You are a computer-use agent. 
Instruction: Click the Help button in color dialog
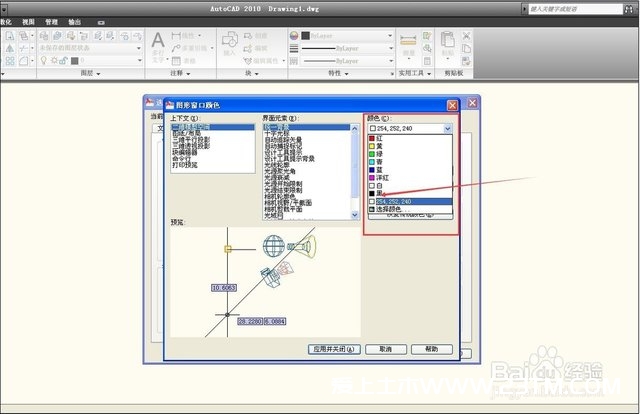pos(432,349)
